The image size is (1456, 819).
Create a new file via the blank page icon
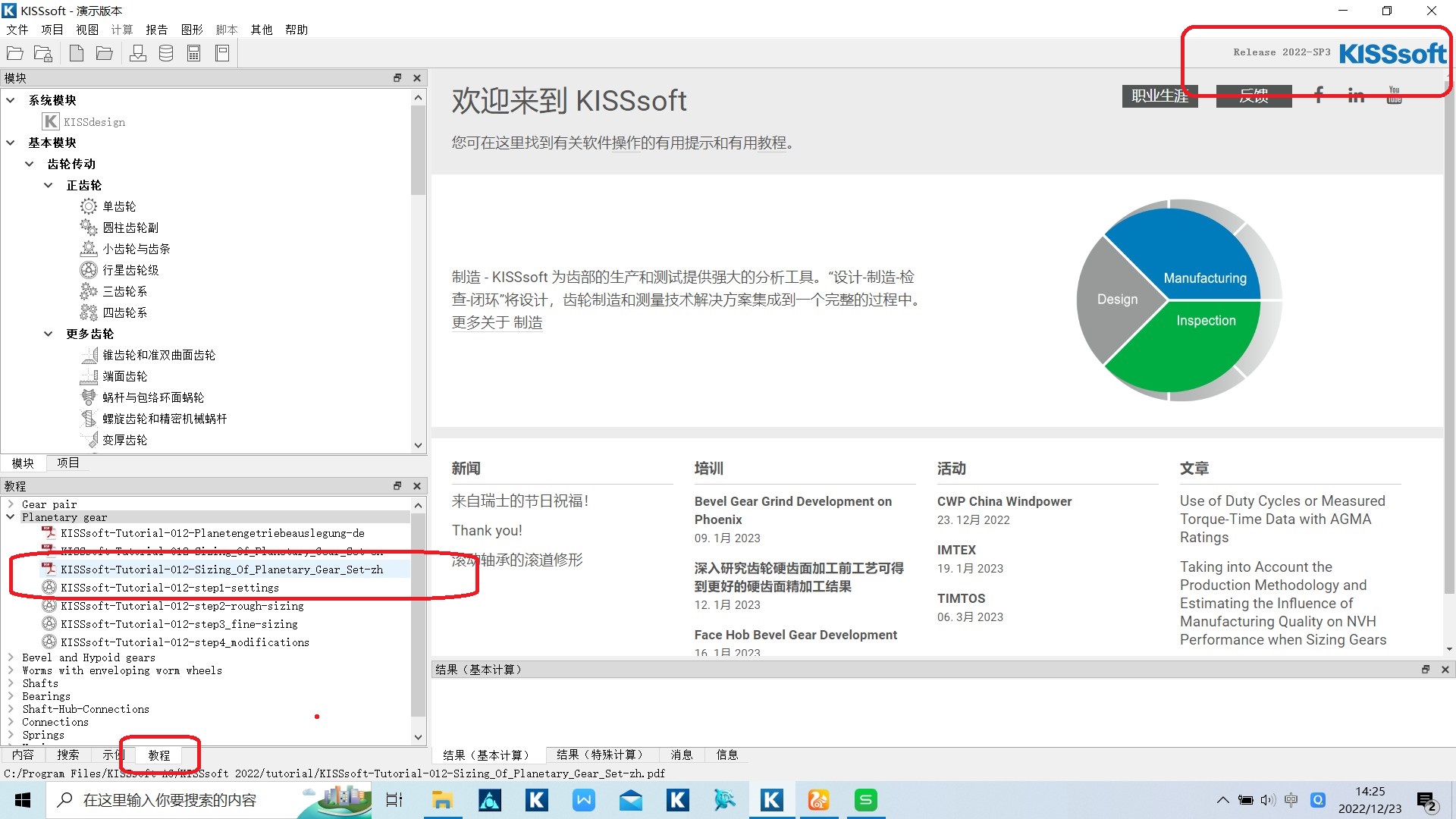pos(77,53)
